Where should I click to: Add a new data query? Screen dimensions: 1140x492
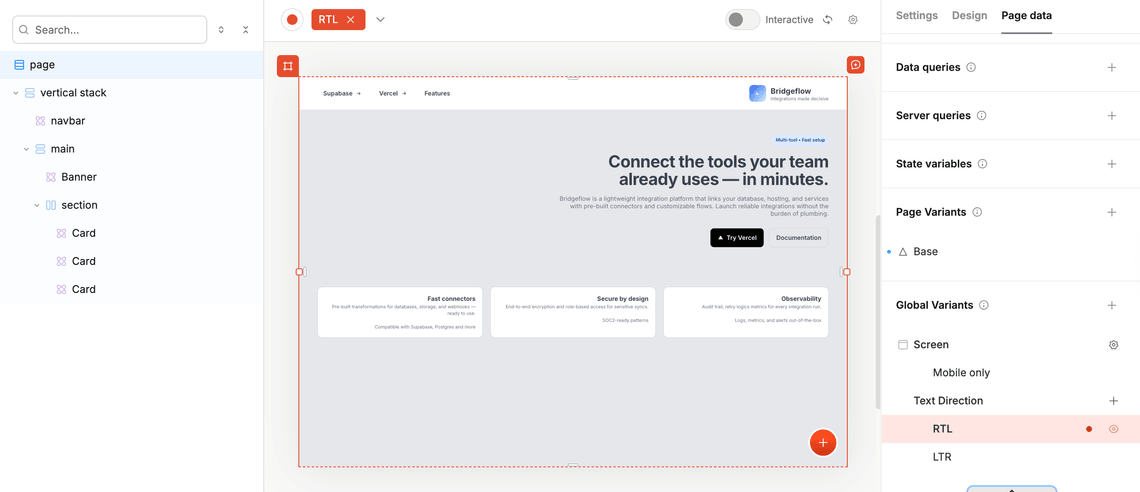click(x=1112, y=67)
